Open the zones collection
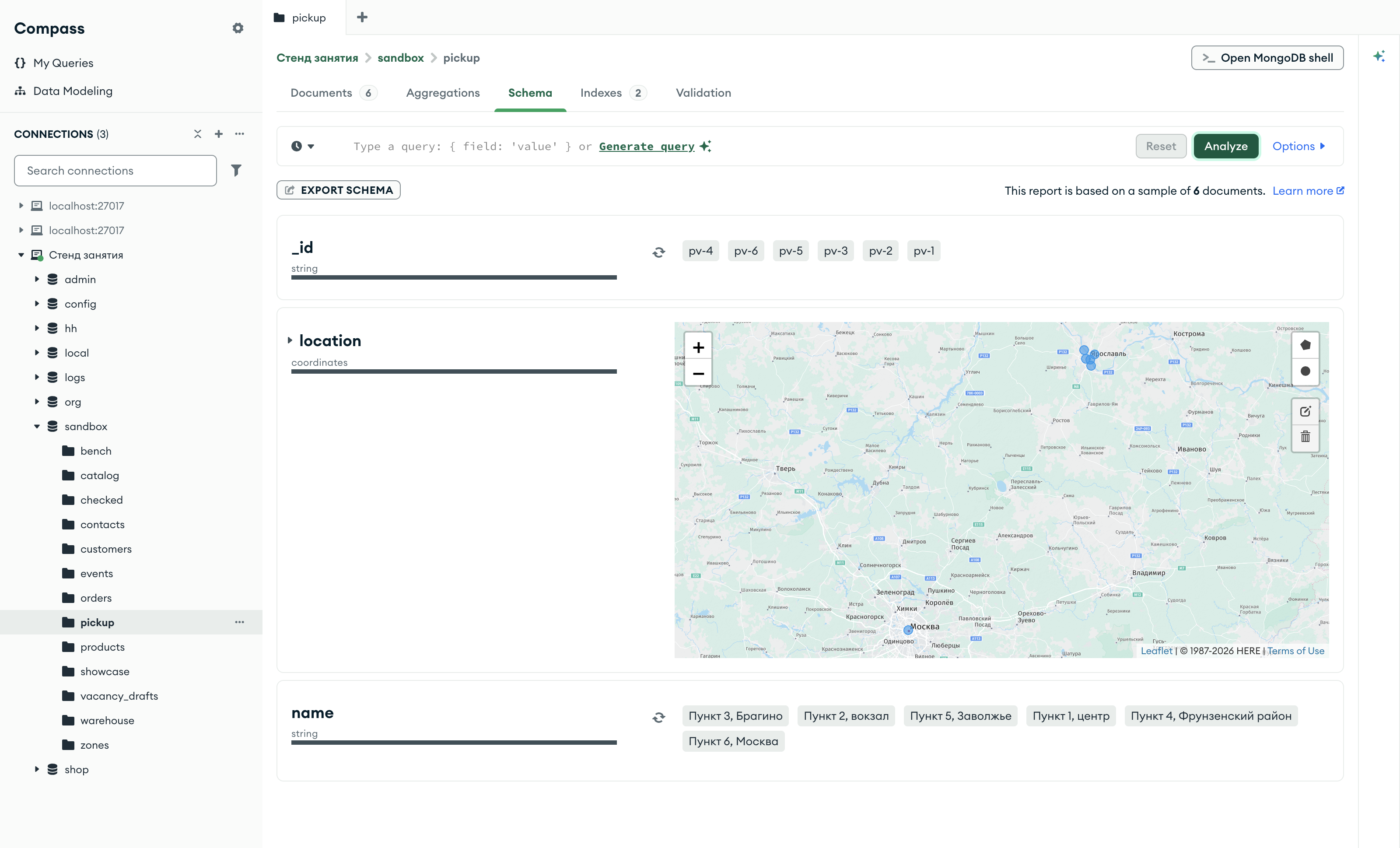Image resolution: width=1400 pixels, height=848 pixels. coord(131,745)
